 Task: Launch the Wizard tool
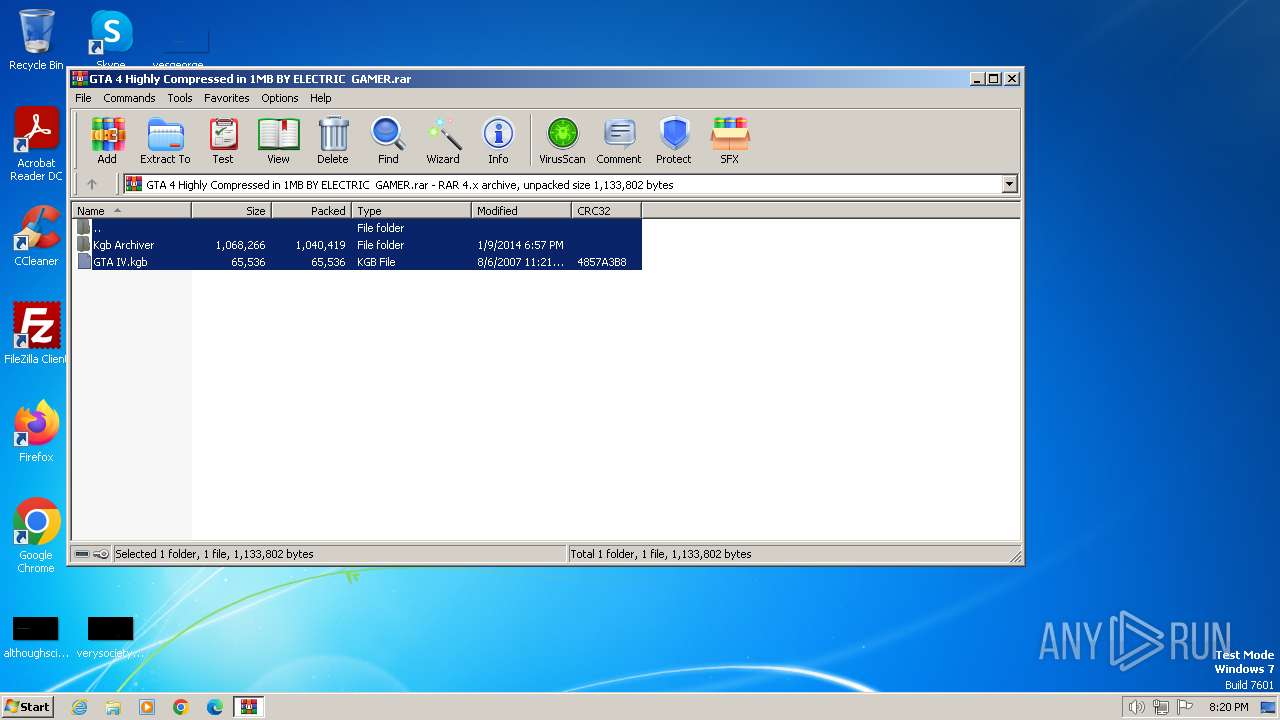pos(443,140)
